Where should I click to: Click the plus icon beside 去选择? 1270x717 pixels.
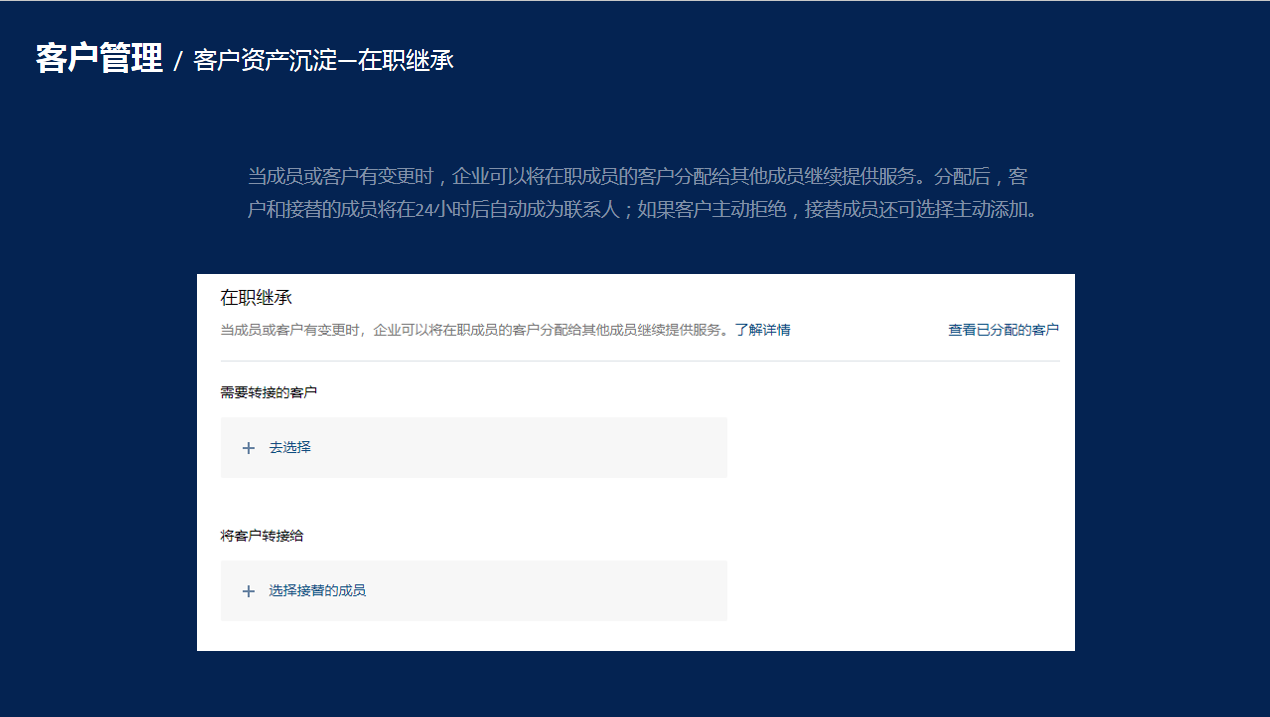click(x=249, y=448)
